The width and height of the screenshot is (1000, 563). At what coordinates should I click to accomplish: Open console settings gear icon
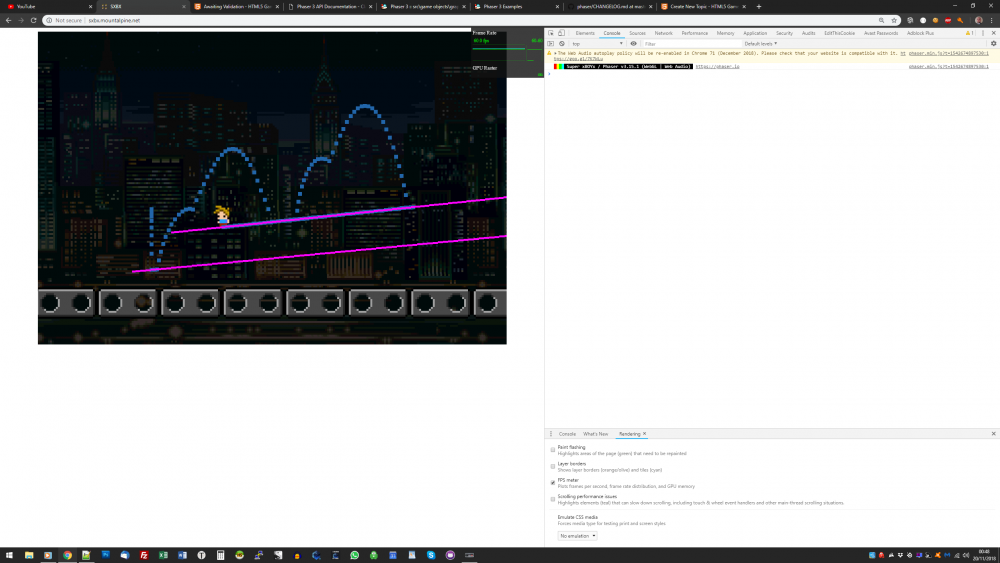(x=993, y=44)
